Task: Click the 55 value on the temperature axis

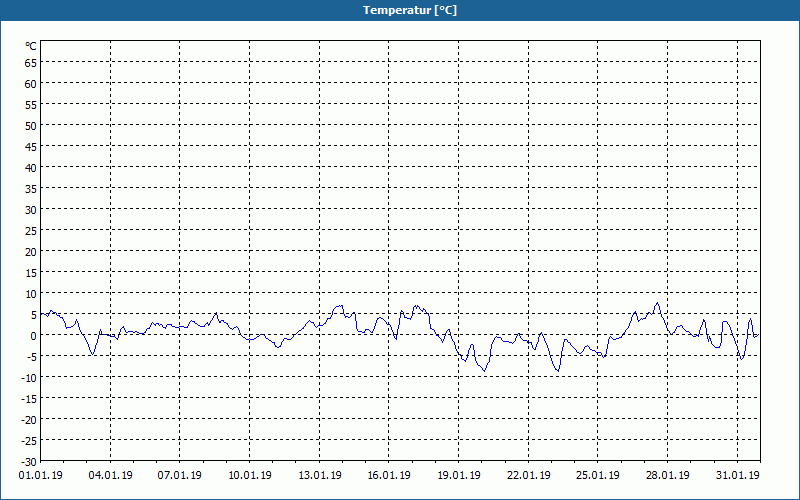Action: [31, 105]
